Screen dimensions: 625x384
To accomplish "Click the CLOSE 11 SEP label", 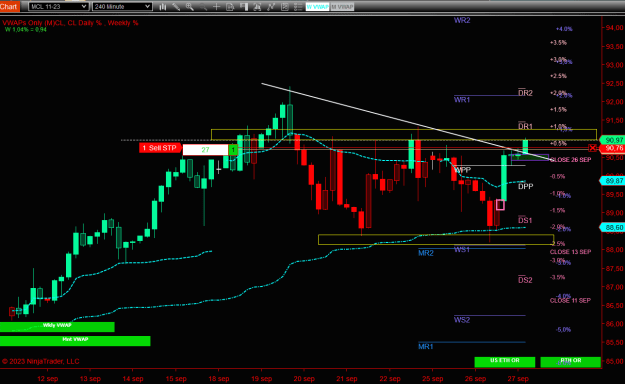I will [x=570, y=300].
